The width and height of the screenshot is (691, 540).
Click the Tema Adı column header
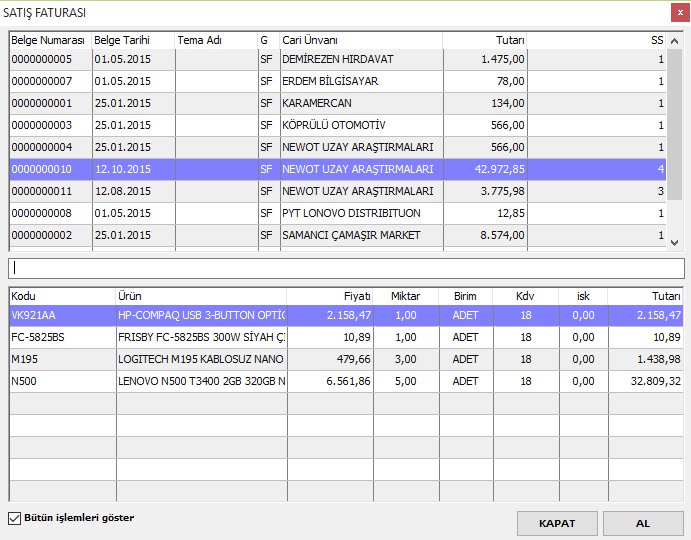[x=216, y=41]
